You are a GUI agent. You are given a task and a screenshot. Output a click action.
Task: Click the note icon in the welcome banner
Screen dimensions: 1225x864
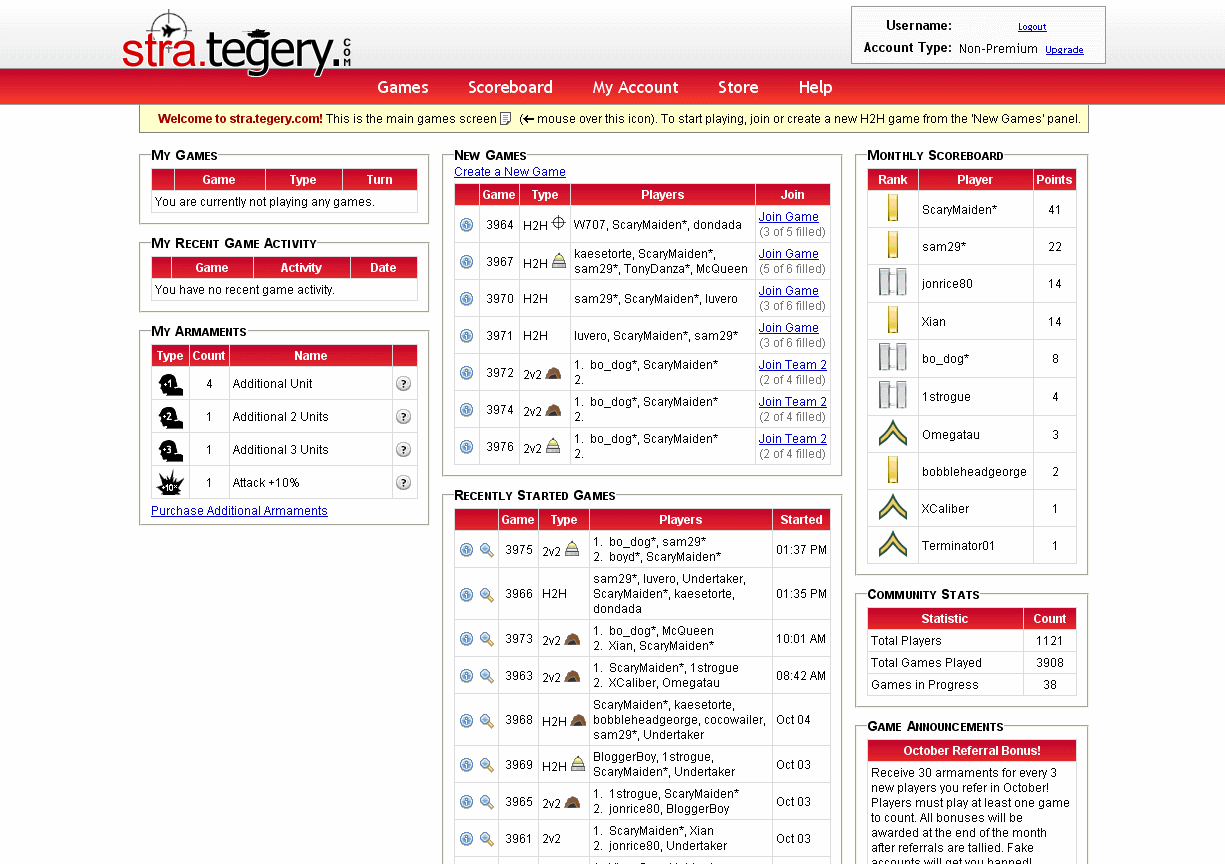506,119
